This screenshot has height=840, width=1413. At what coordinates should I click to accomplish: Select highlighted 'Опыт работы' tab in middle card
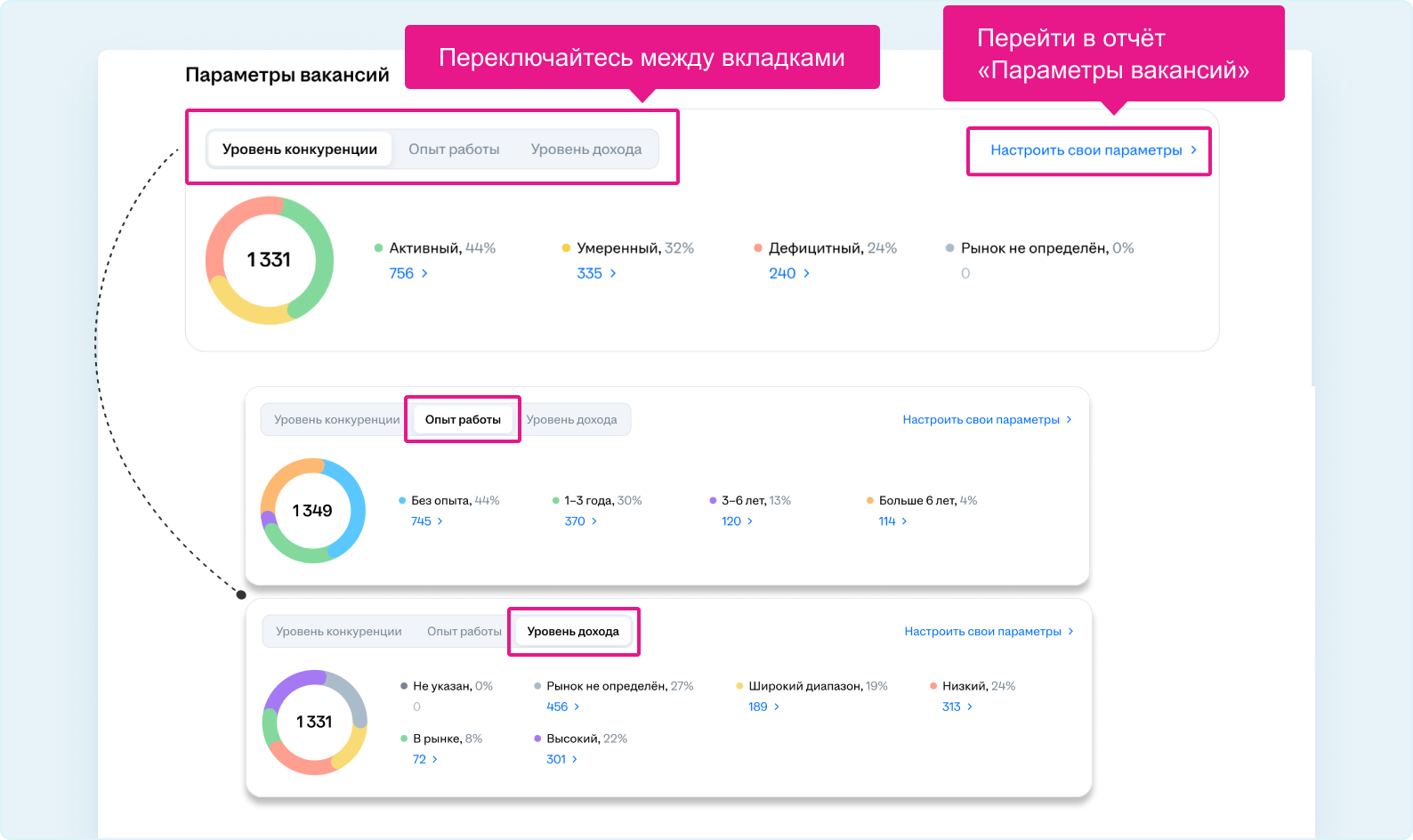tap(463, 420)
